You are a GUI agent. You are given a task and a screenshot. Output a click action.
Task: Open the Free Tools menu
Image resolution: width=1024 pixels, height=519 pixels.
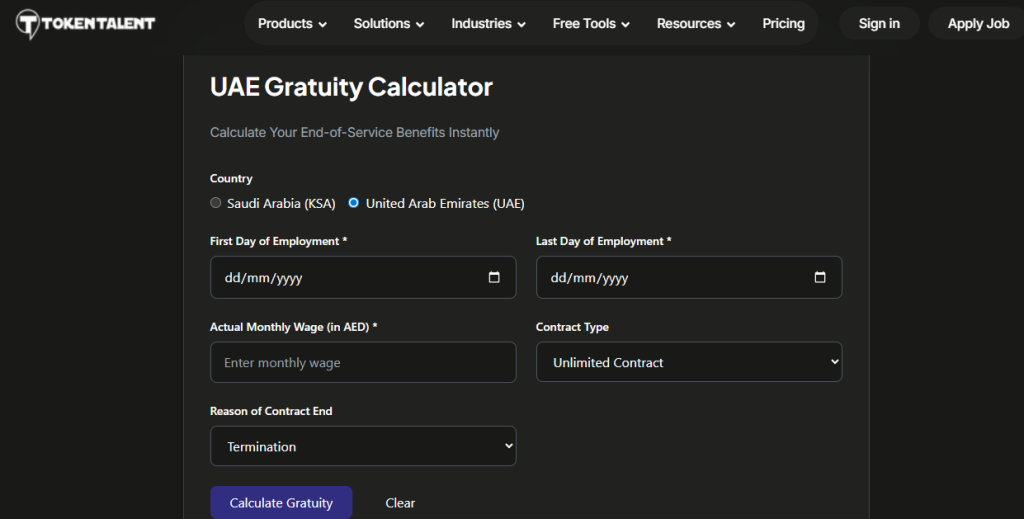[x=591, y=23]
